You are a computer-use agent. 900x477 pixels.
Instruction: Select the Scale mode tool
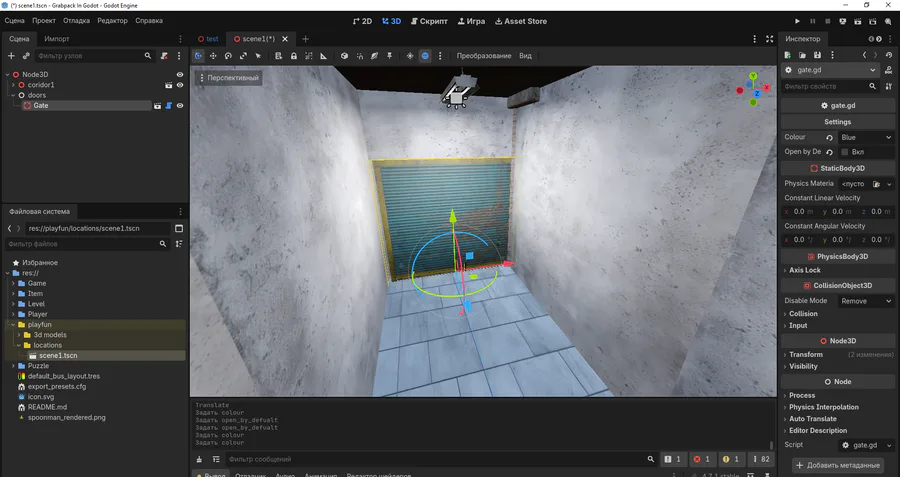(243, 56)
